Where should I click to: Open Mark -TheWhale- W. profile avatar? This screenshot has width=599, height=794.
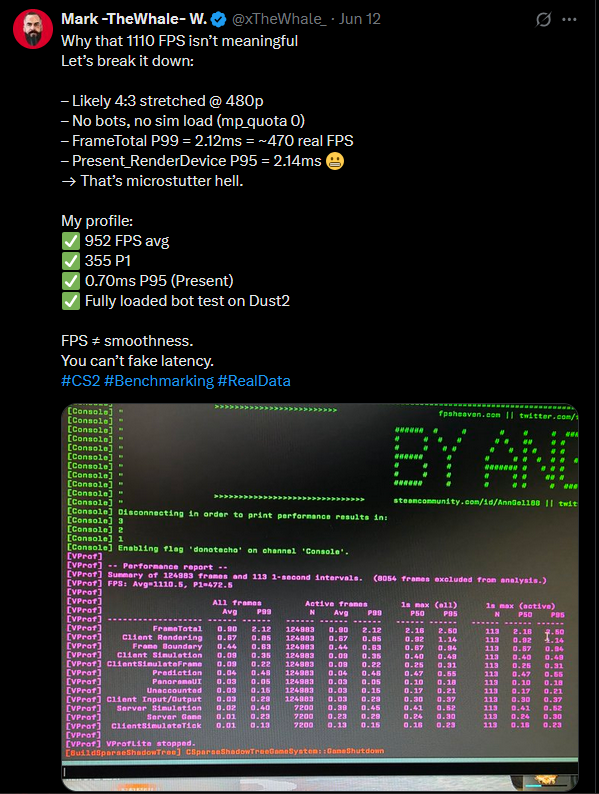click(x=33, y=29)
